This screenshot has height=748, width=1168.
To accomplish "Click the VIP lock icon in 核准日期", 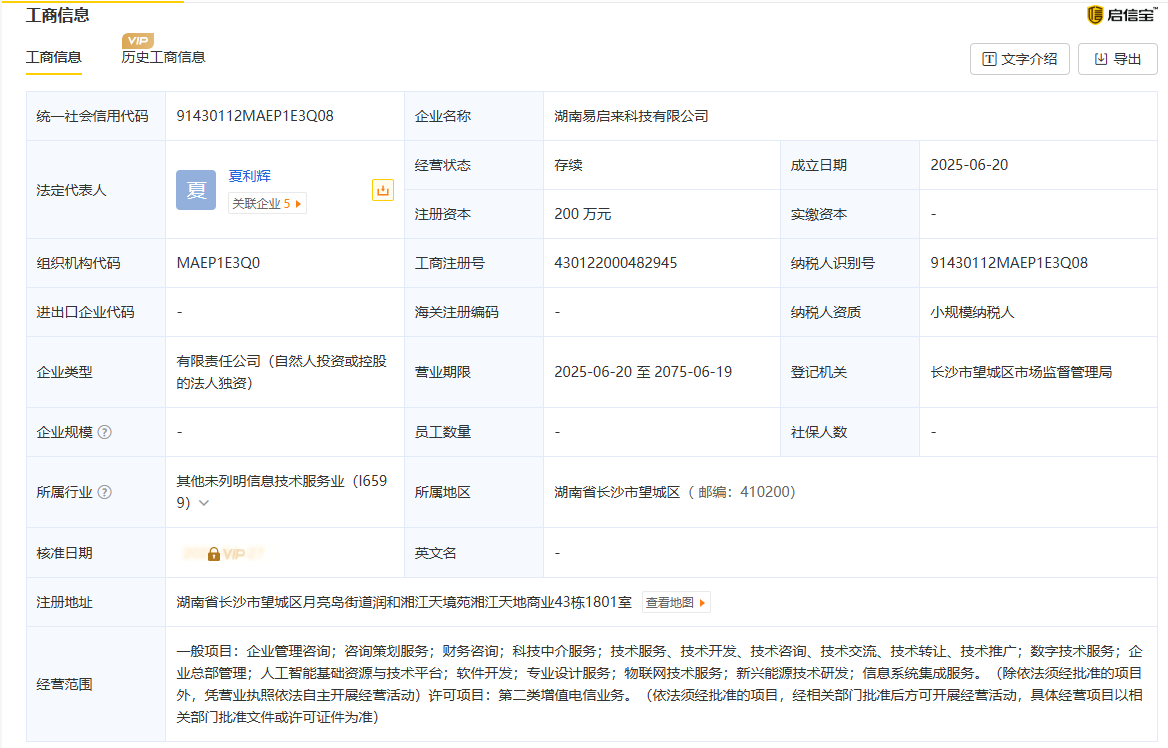I will coord(214,553).
